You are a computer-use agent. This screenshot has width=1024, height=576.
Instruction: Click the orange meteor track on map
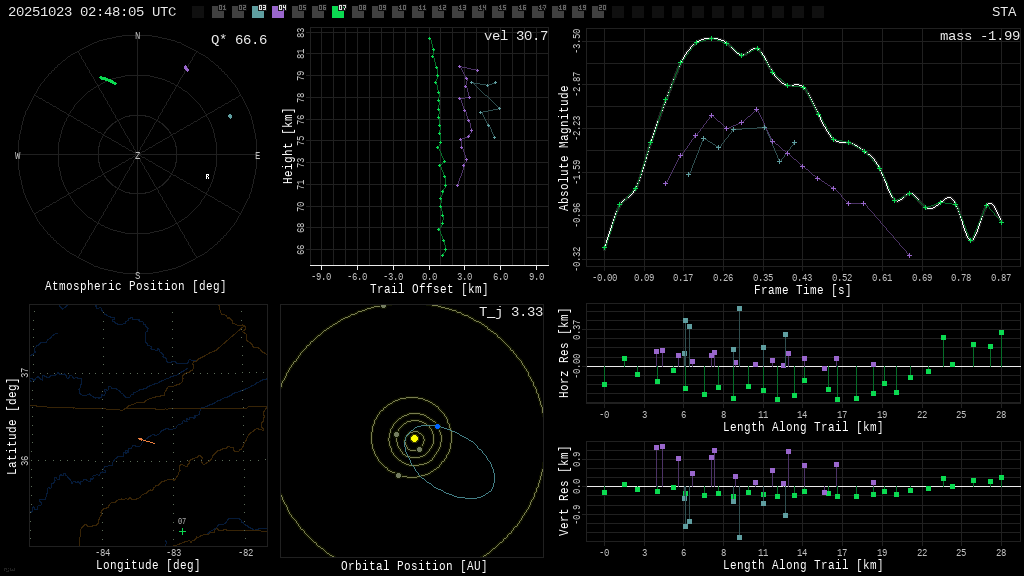point(146,440)
